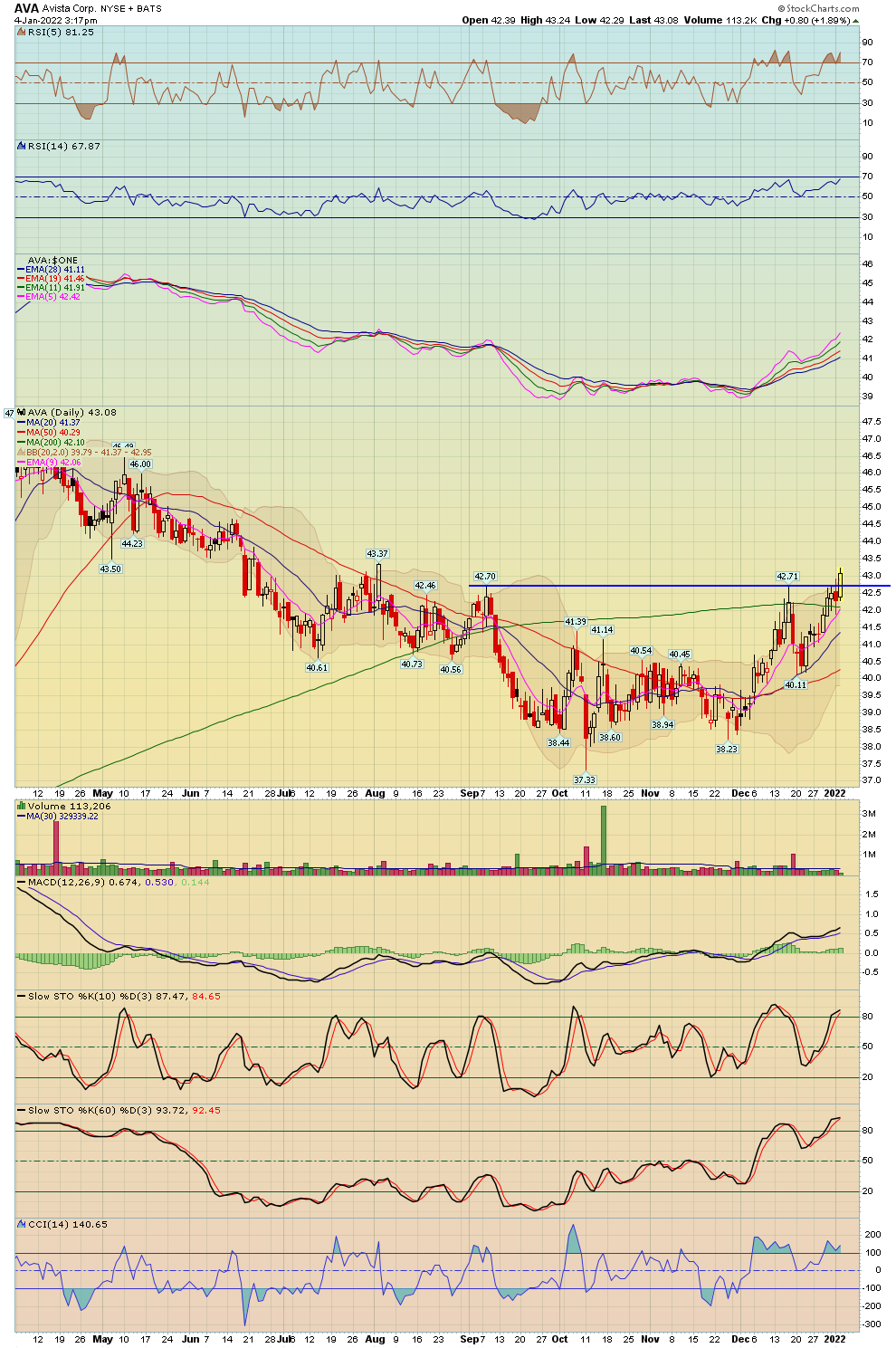Click the AVA ticker symbol in header
Viewport: 896px width, 1348px height.
pos(26,8)
